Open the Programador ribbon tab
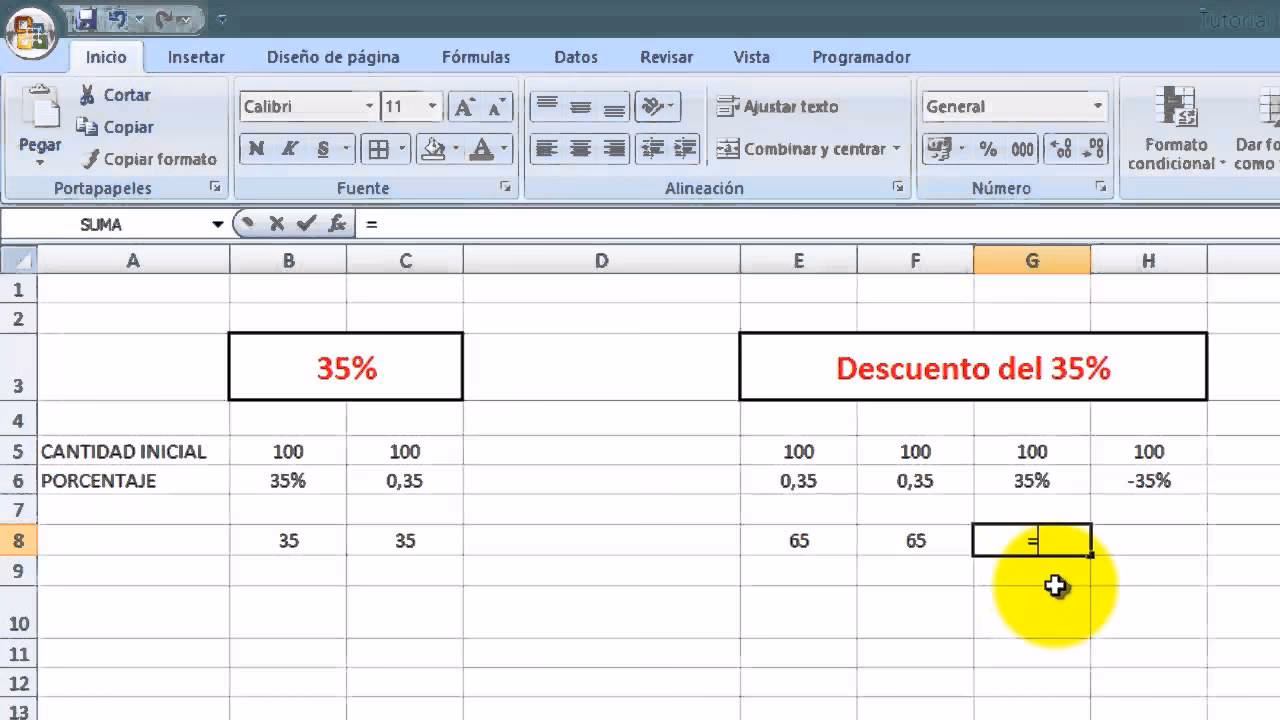 pyautogui.click(x=860, y=57)
